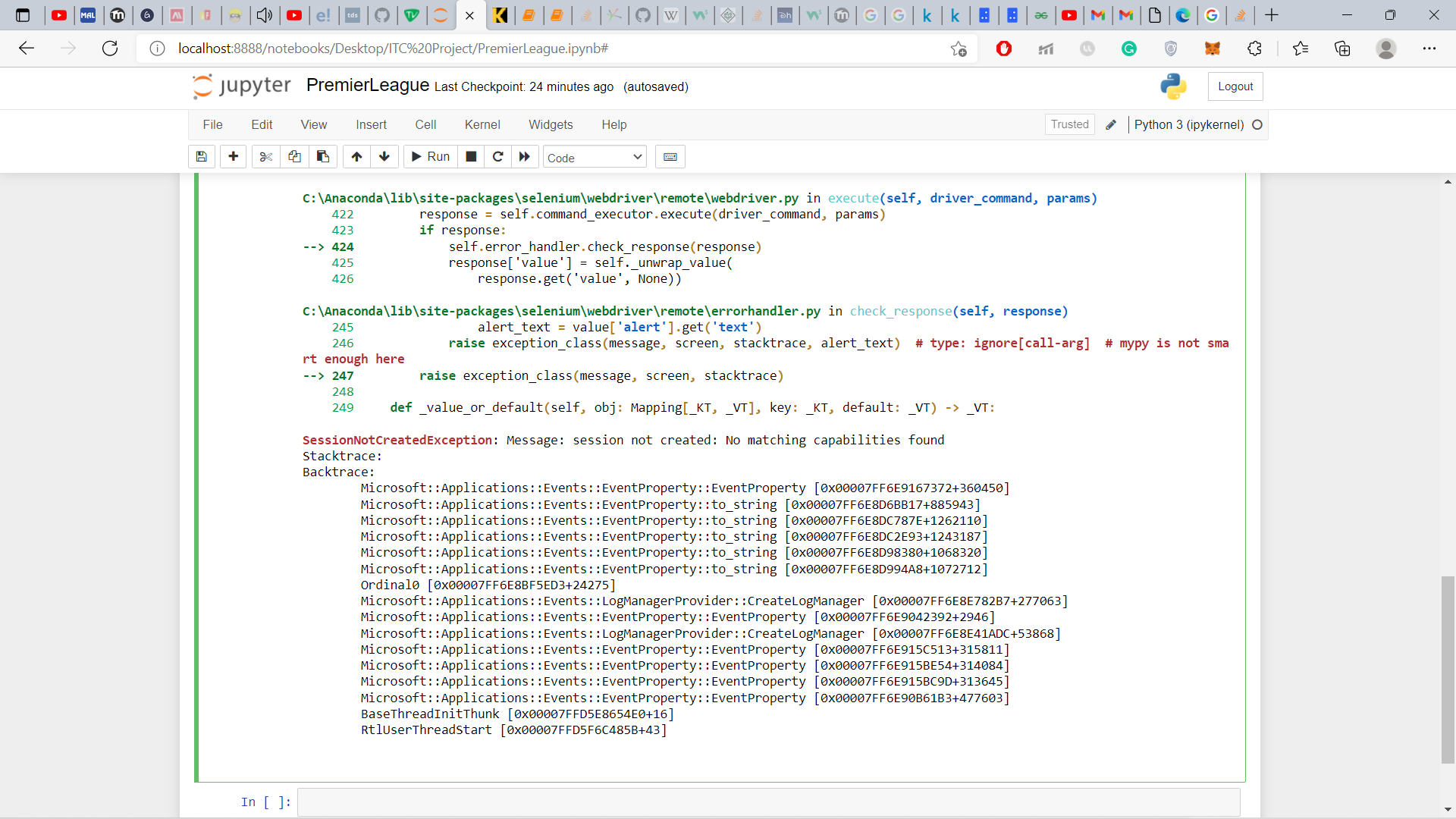Viewport: 1456px width, 819px height.
Task: Open the Cell menu
Action: pos(425,124)
